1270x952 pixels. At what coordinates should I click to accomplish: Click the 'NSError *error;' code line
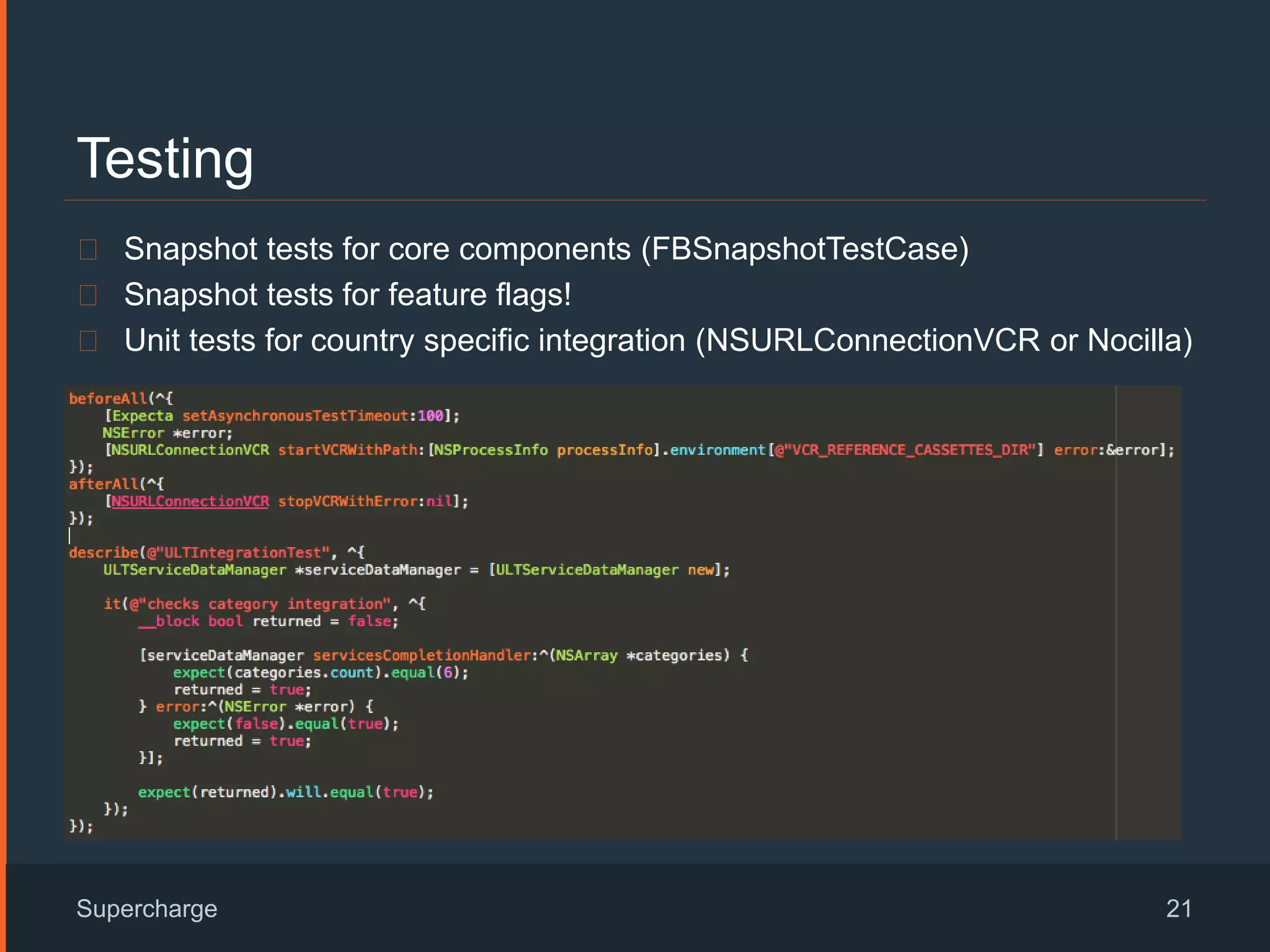(x=167, y=433)
